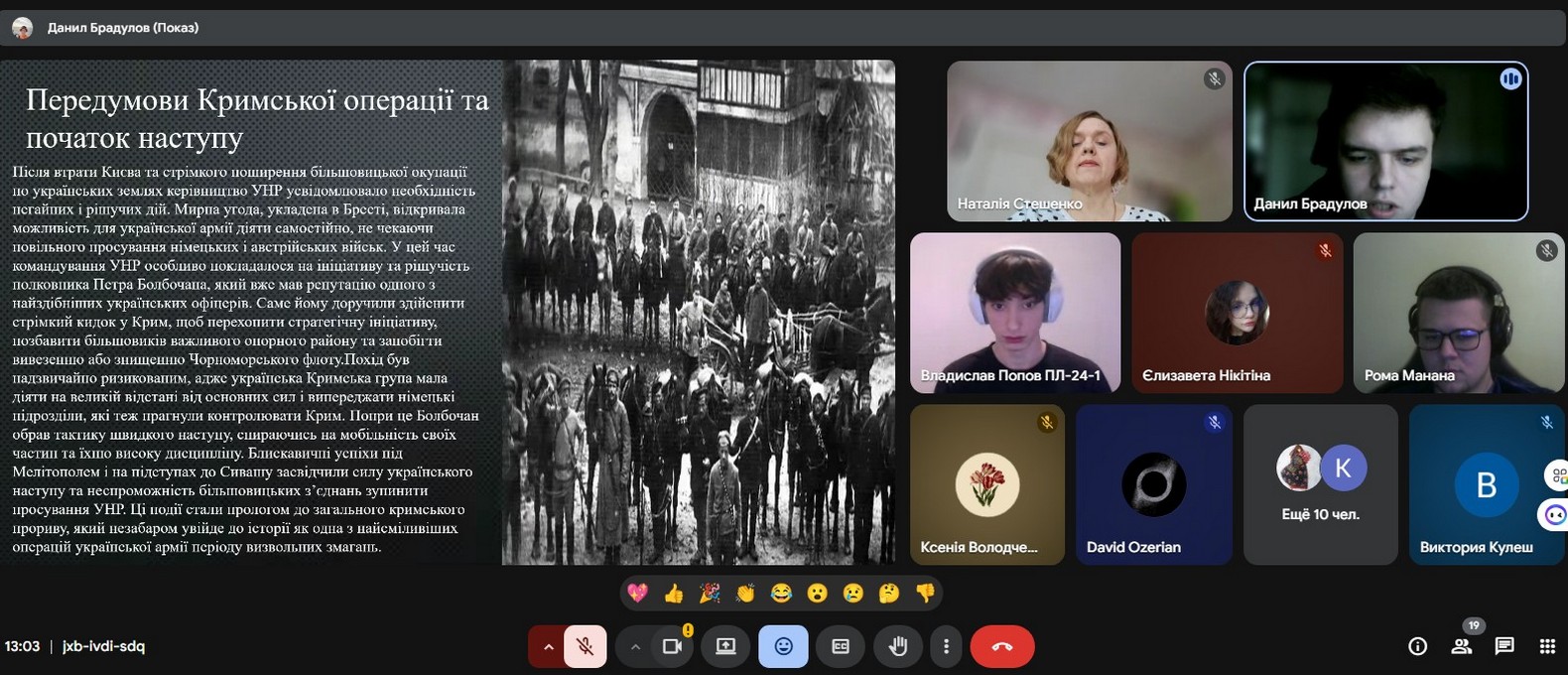Screen dimensions: 1568x675
Task: Leave the call with red hang-up button
Action: [x=1002, y=647]
